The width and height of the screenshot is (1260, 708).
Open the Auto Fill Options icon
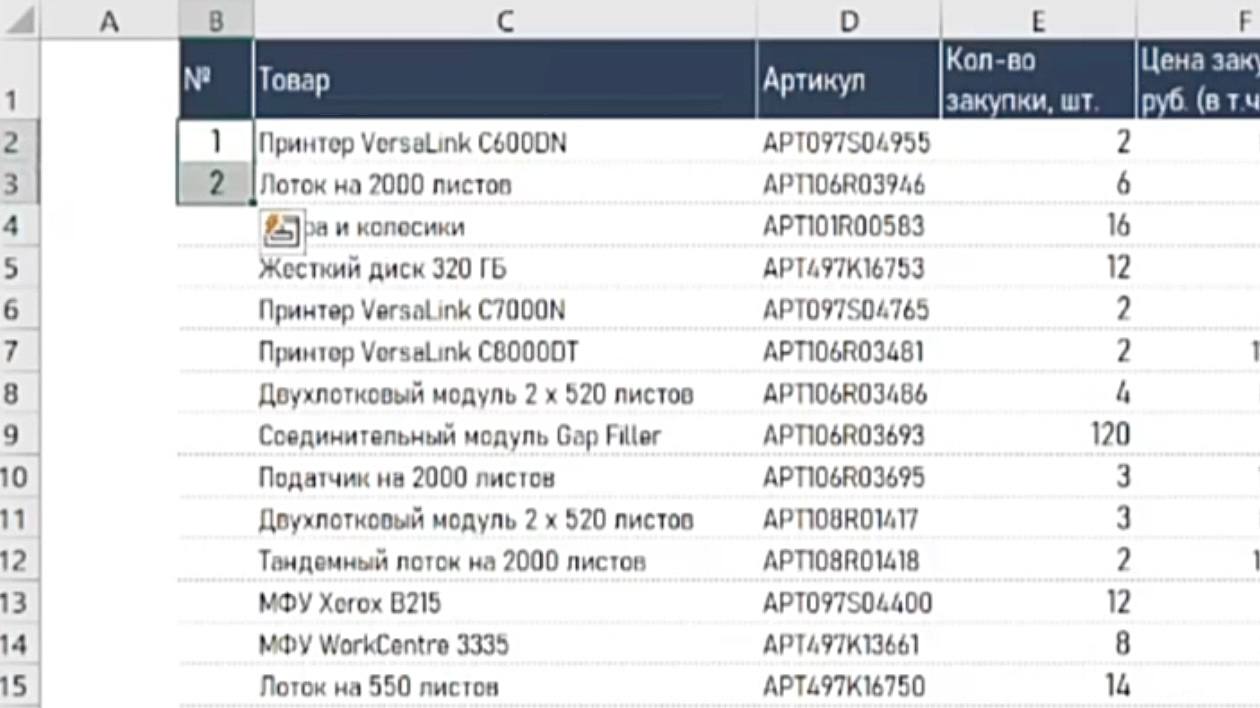283,230
